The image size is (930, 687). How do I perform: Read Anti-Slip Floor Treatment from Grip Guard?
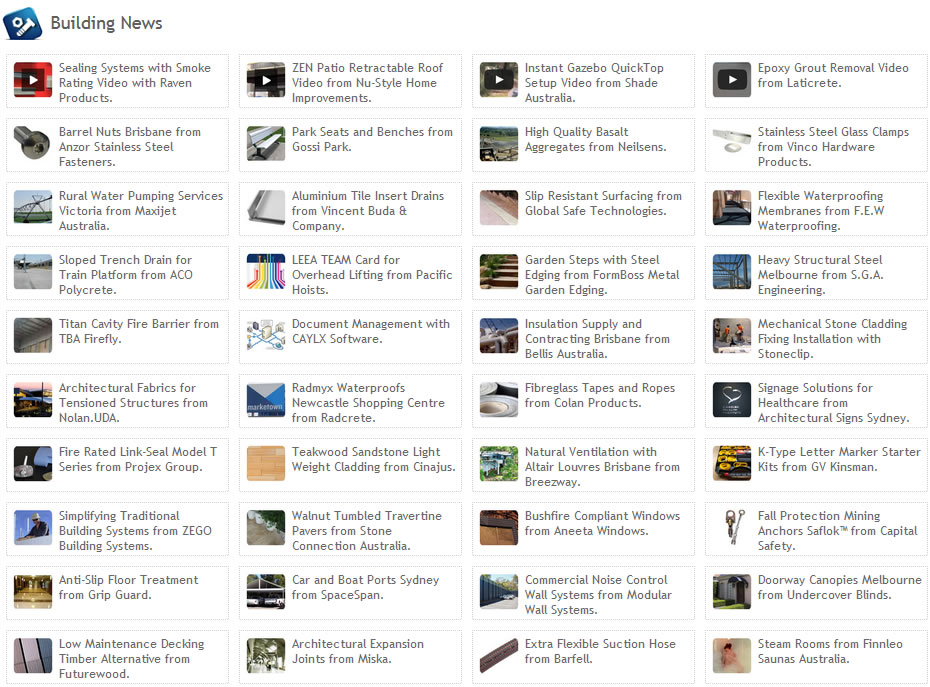[x=129, y=588]
